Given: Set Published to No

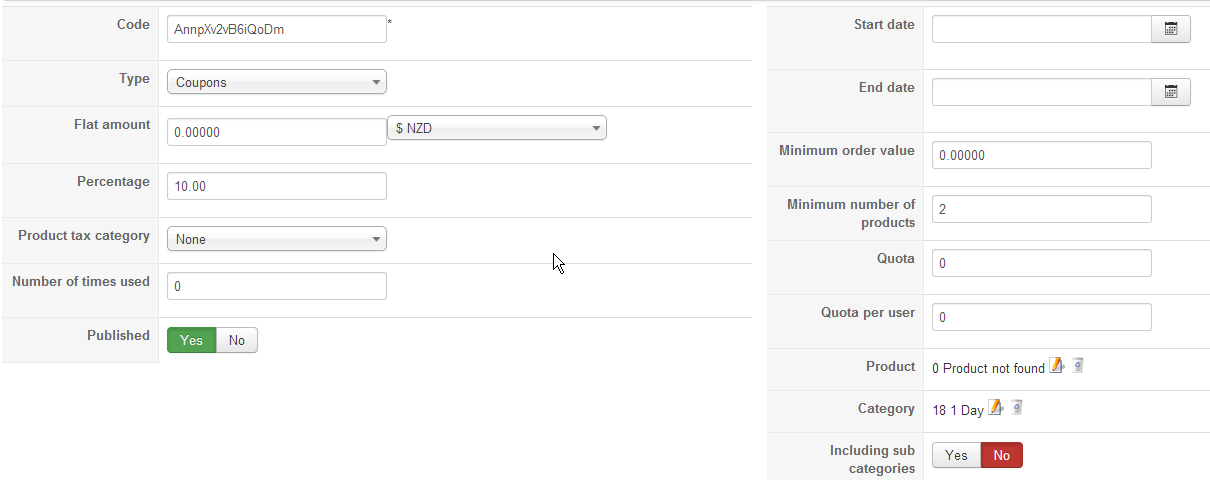Looking at the screenshot, I should [x=237, y=341].
